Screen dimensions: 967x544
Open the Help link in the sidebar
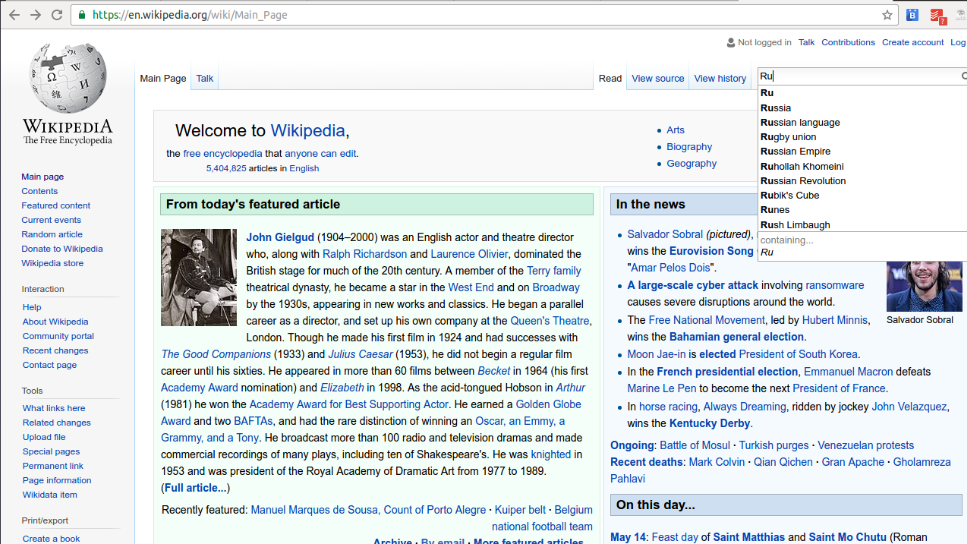(x=32, y=307)
